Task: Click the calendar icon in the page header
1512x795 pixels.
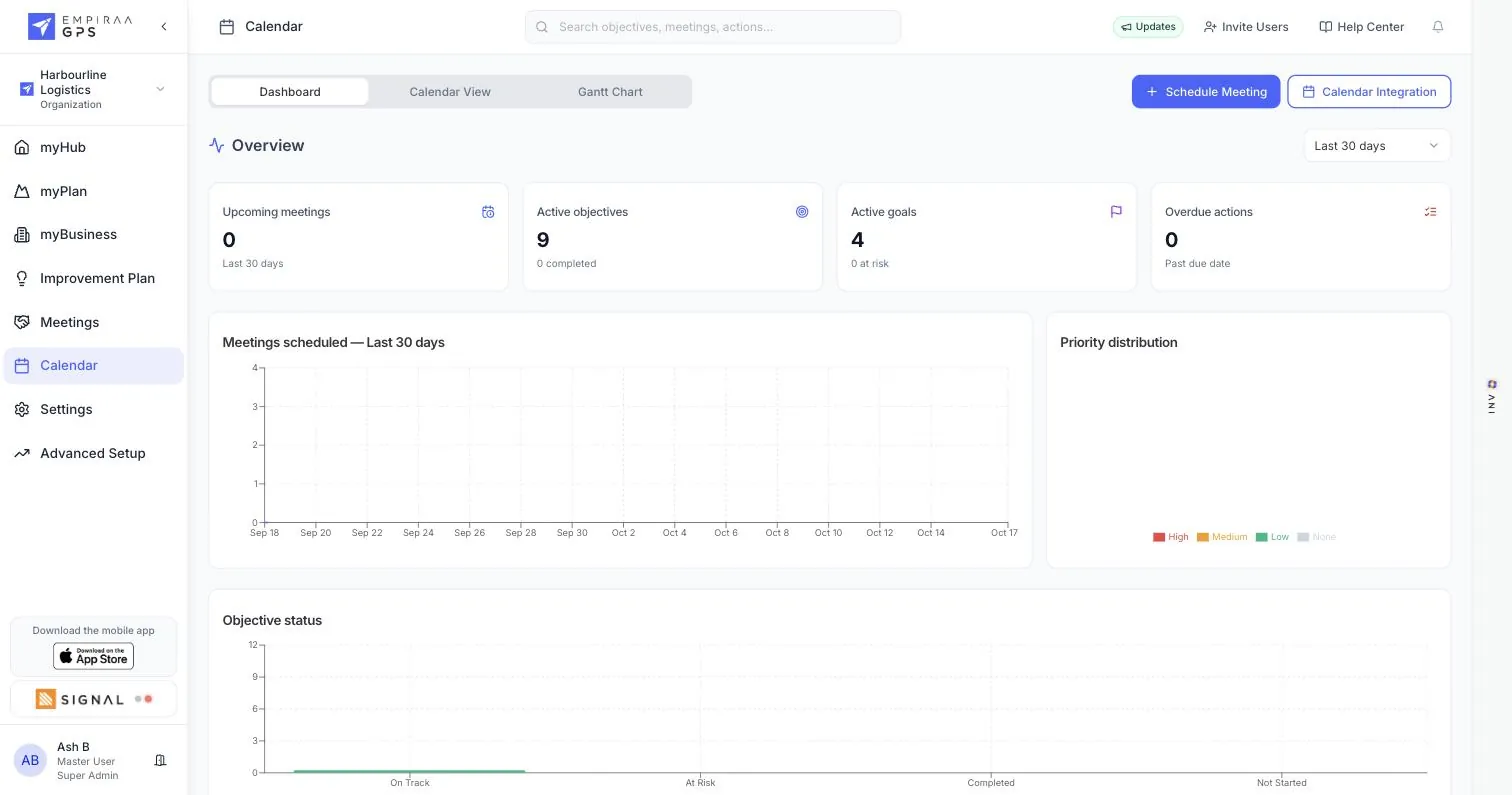Action: 227,27
